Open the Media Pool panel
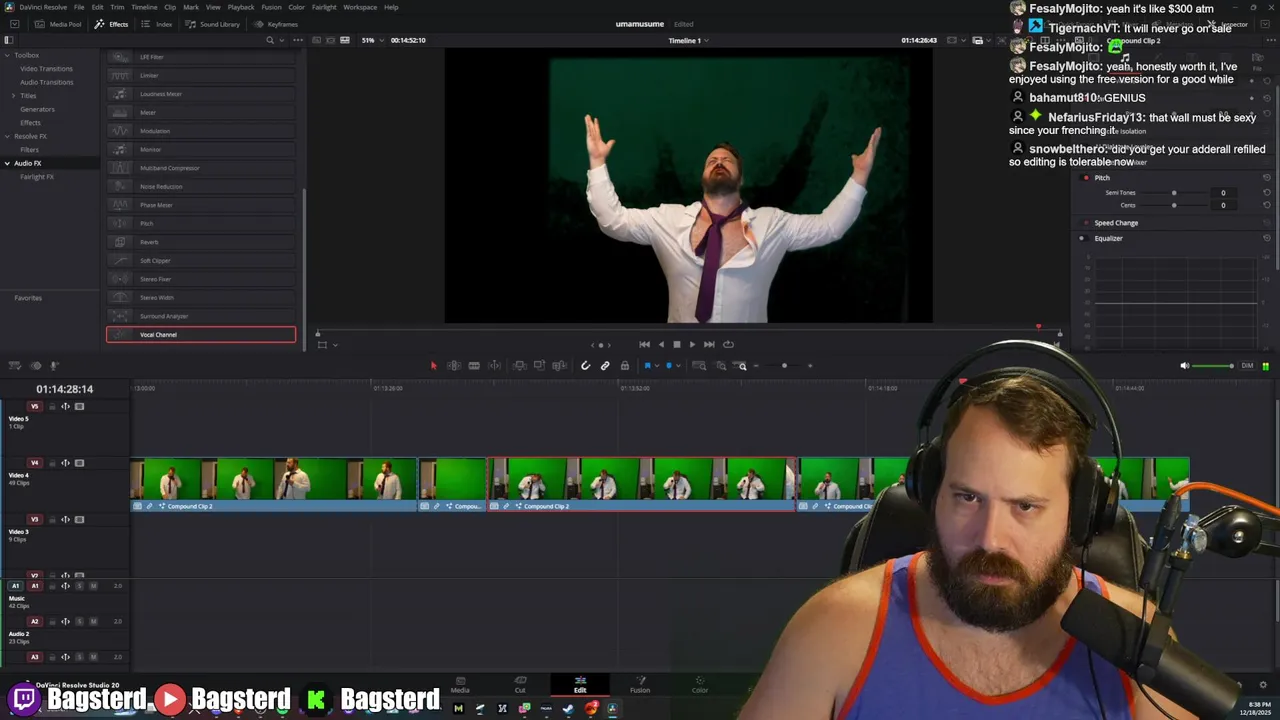This screenshot has height=720, width=1280. click(58, 24)
